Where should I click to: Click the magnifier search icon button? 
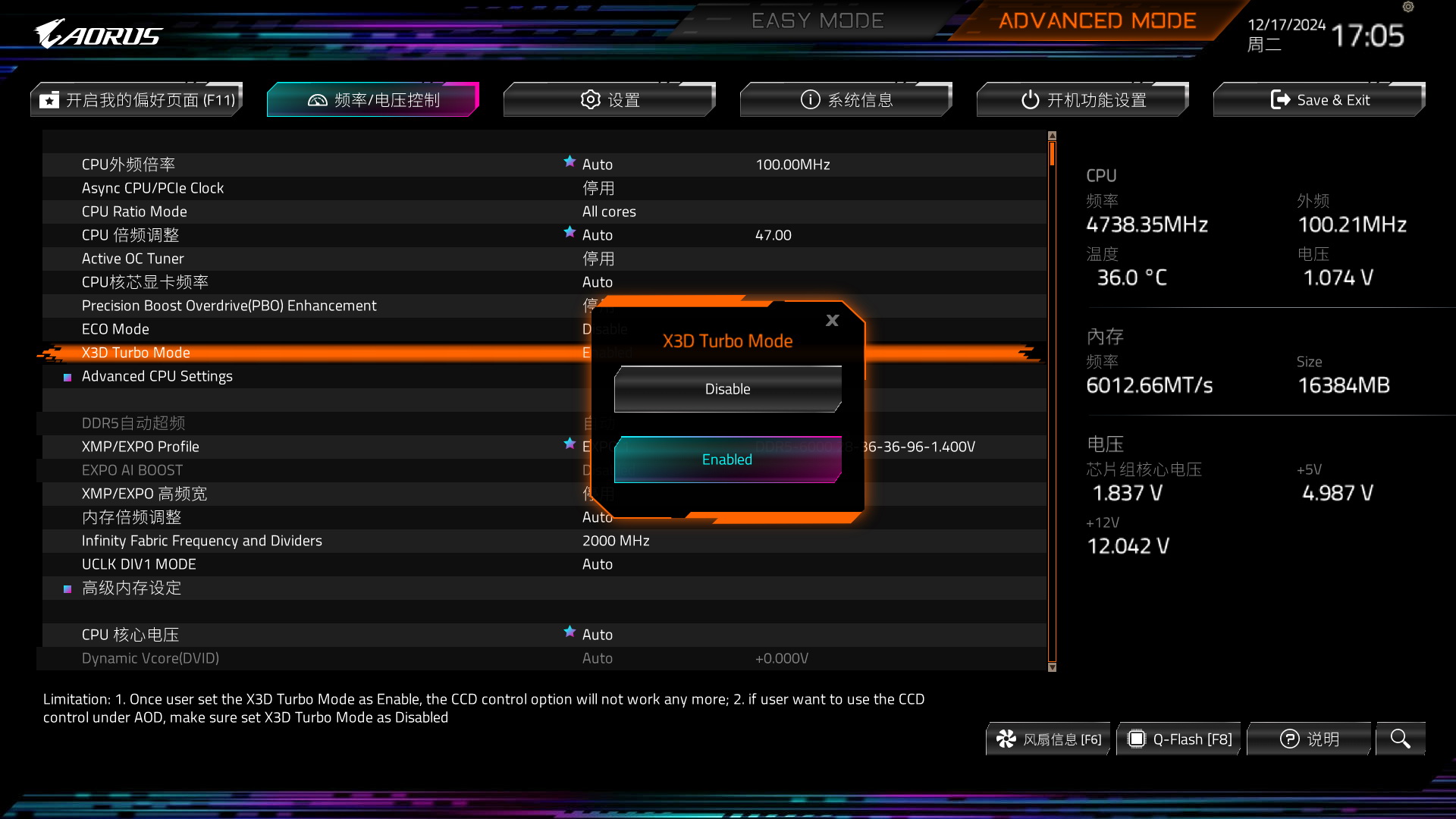point(1401,739)
